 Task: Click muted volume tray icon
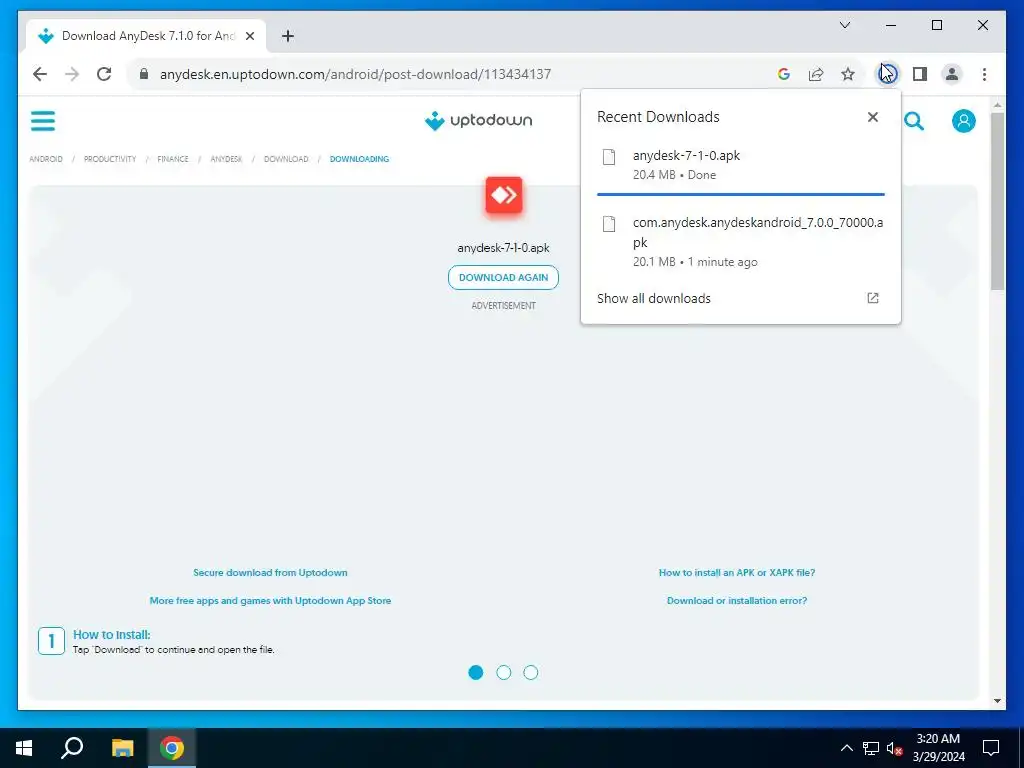895,748
